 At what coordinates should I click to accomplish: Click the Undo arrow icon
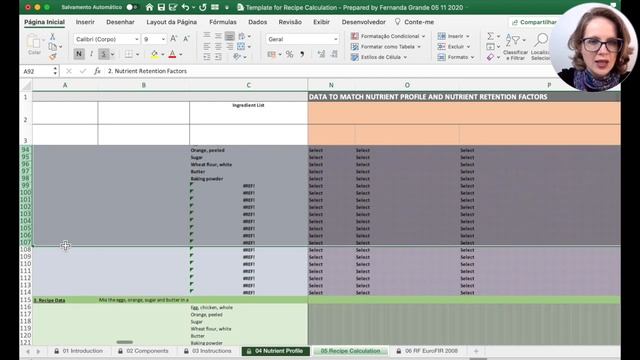click(x=186, y=7)
